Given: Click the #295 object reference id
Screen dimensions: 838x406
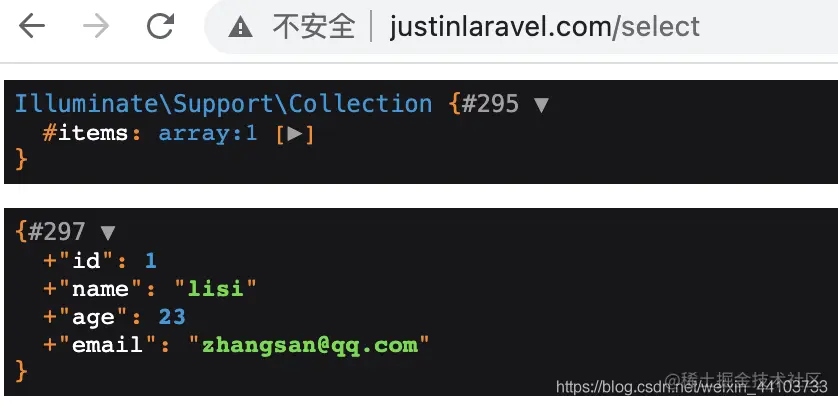Looking at the screenshot, I should point(490,103).
